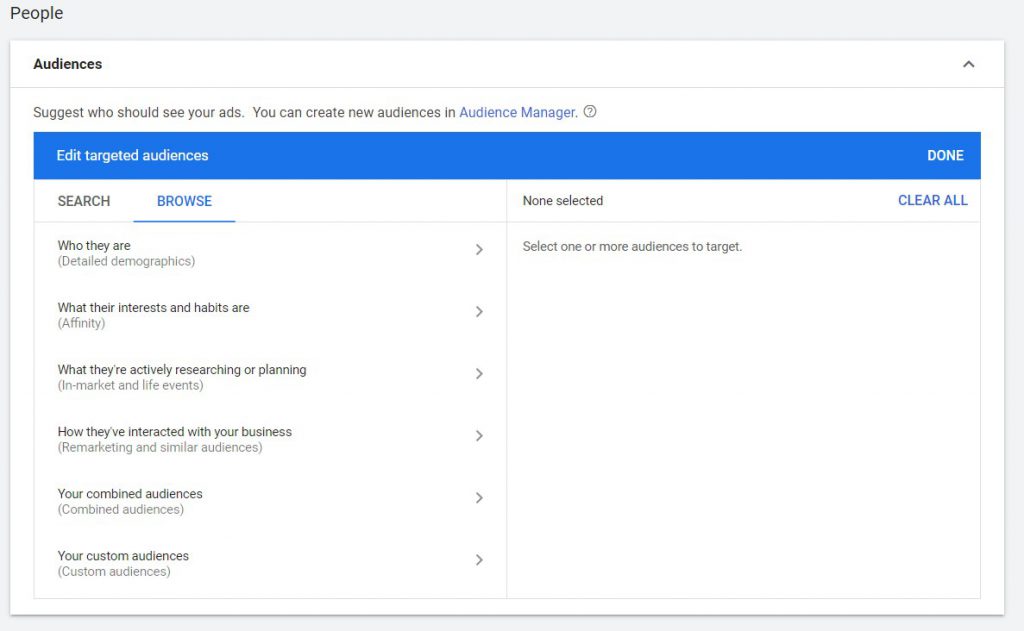
Task: Click the '(Combined audiences)' subtitle
Action: 121,510
